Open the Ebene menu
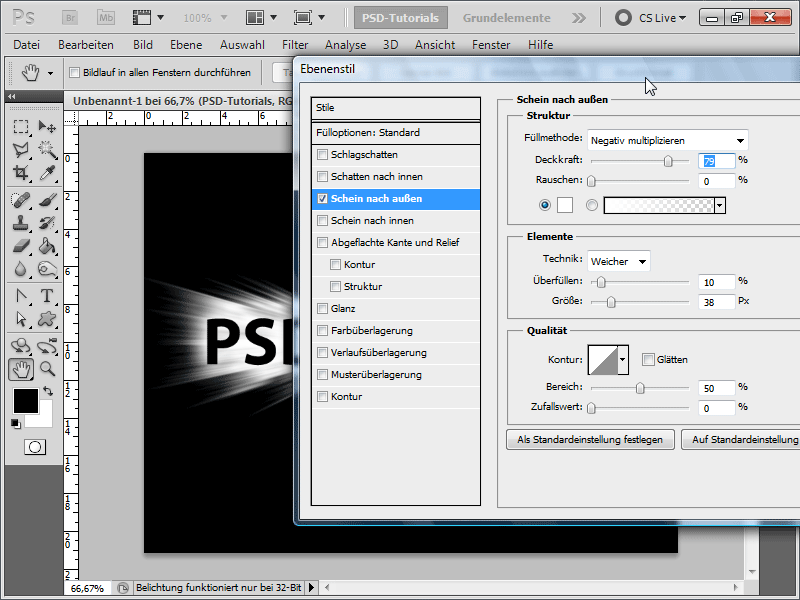 pos(186,45)
